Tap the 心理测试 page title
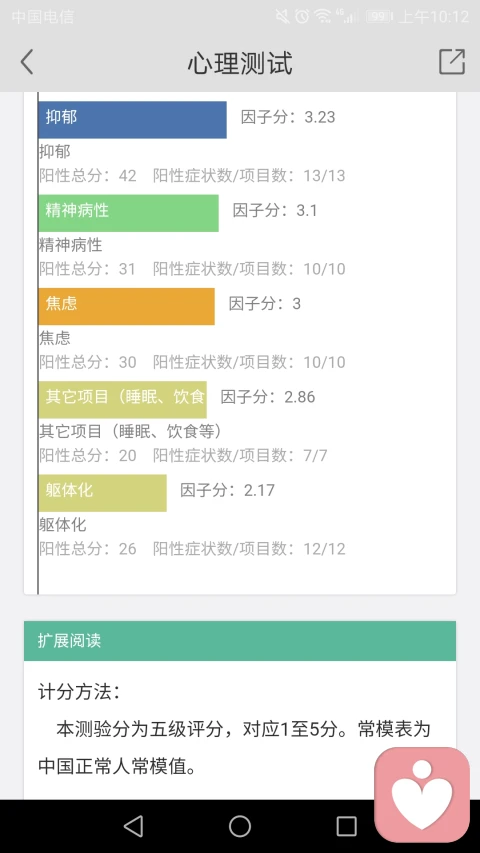The height and width of the screenshot is (853, 480). point(240,63)
